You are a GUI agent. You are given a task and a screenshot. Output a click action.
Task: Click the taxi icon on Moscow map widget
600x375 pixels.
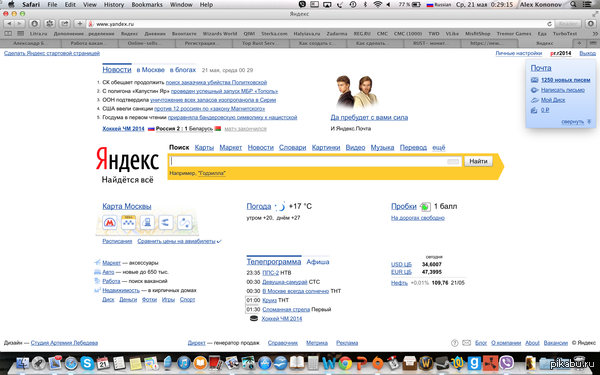pyautogui.click(x=128, y=222)
